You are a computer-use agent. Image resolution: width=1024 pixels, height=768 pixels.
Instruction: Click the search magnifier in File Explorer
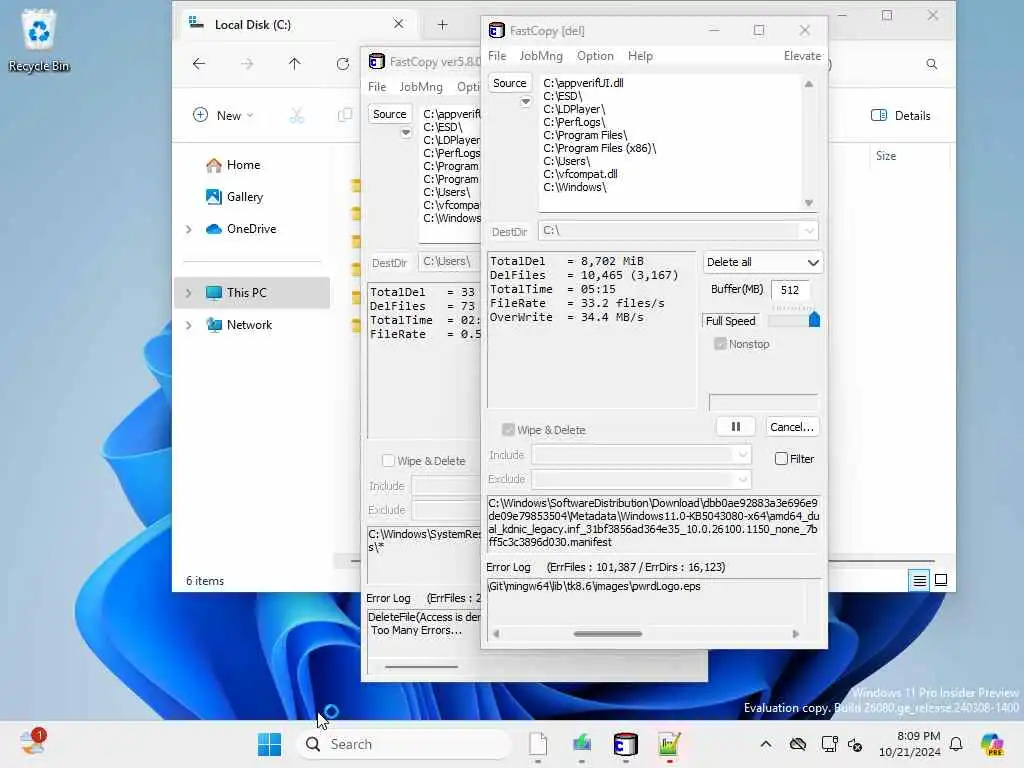coord(932,63)
